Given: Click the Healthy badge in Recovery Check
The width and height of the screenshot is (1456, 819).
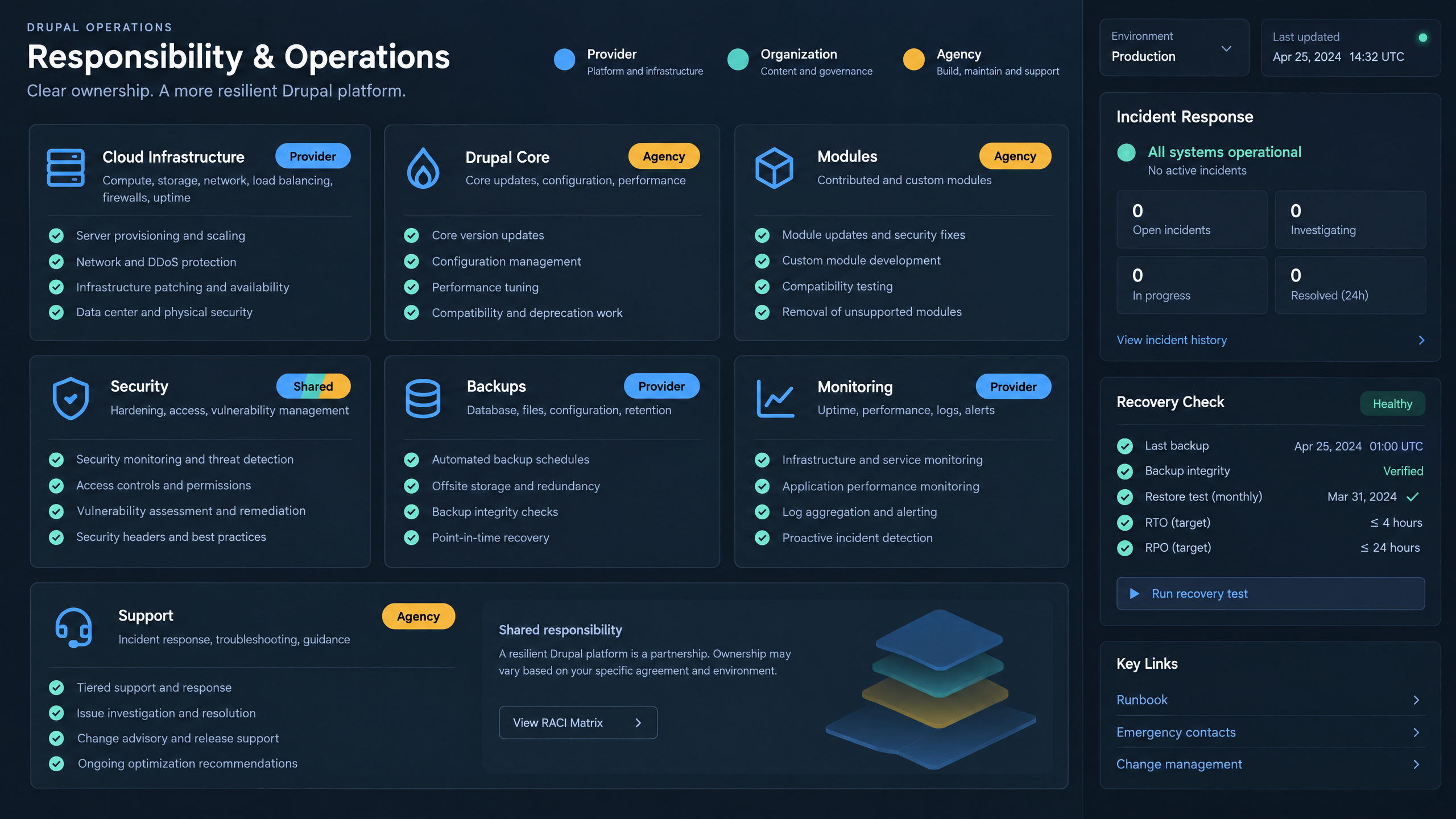Looking at the screenshot, I should (1393, 404).
